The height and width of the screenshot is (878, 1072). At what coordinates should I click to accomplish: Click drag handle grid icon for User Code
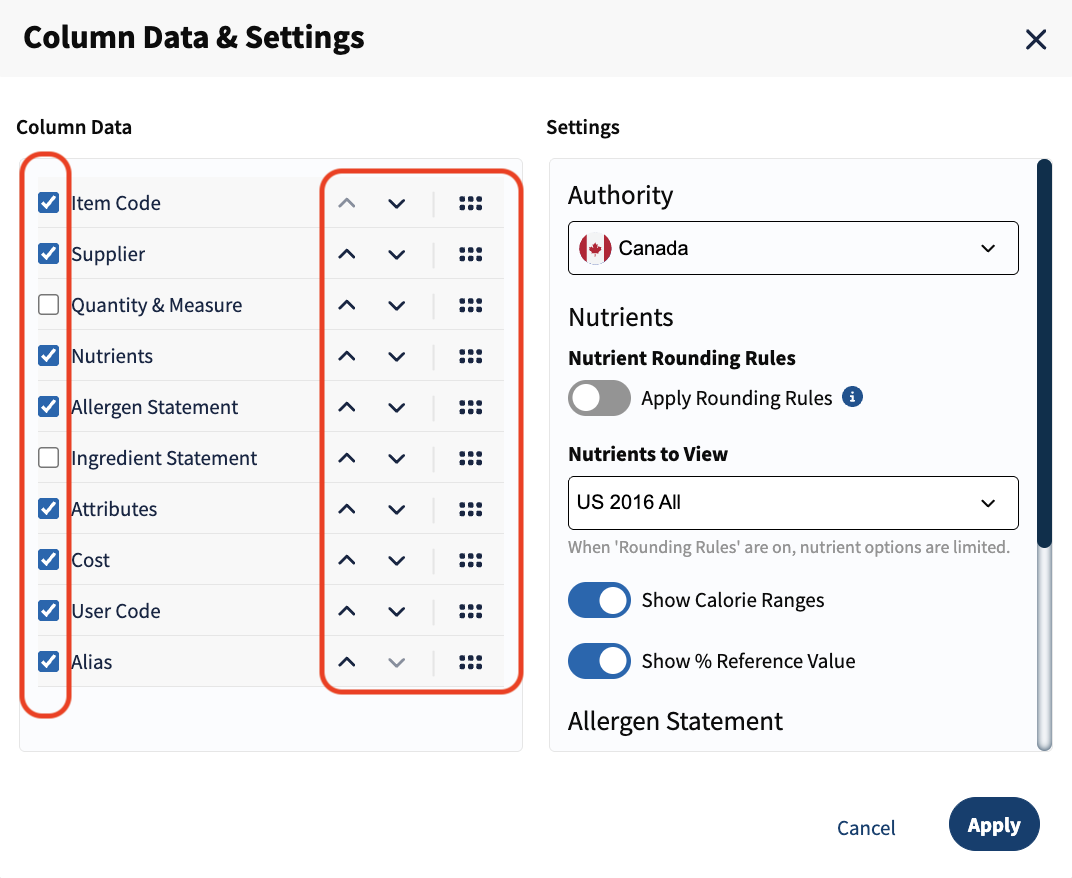tap(470, 611)
